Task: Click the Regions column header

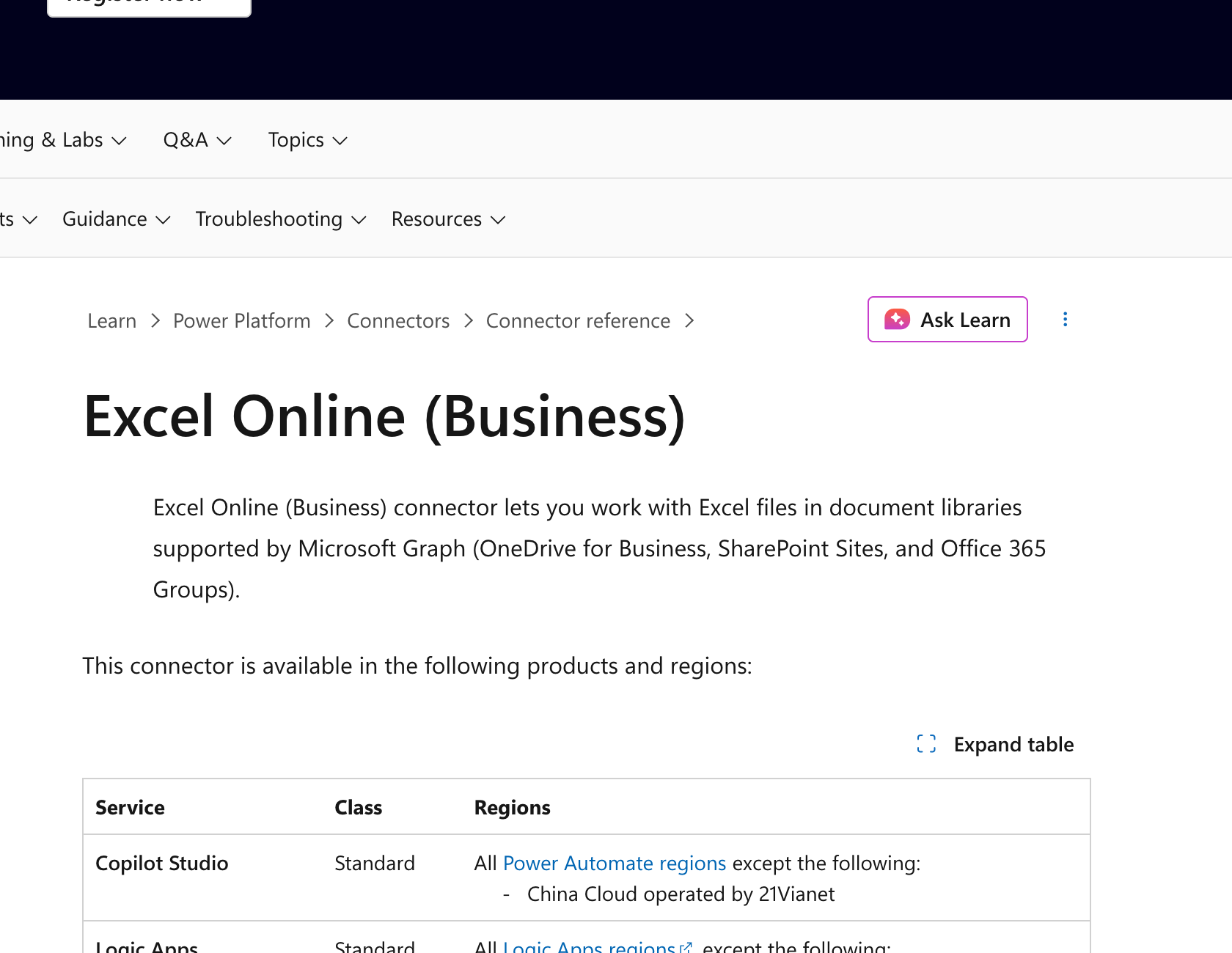Action: click(512, 808)
